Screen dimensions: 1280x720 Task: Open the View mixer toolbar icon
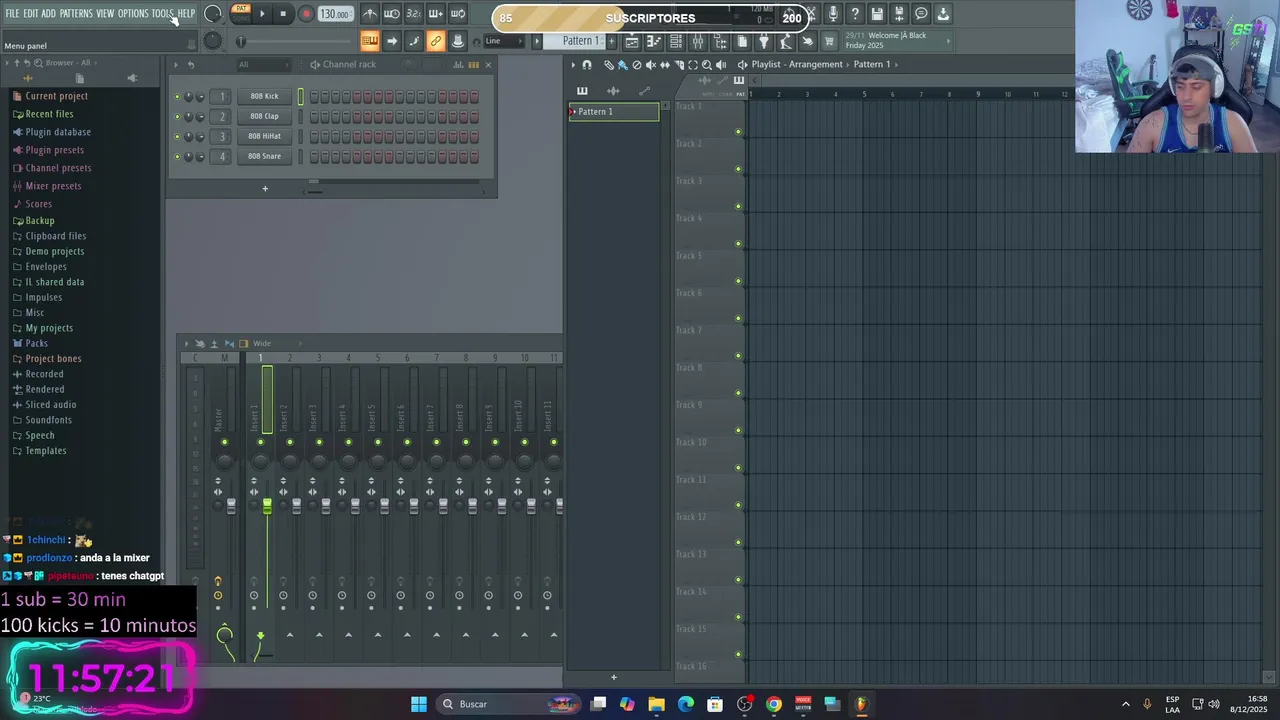[x=698, y=41]
